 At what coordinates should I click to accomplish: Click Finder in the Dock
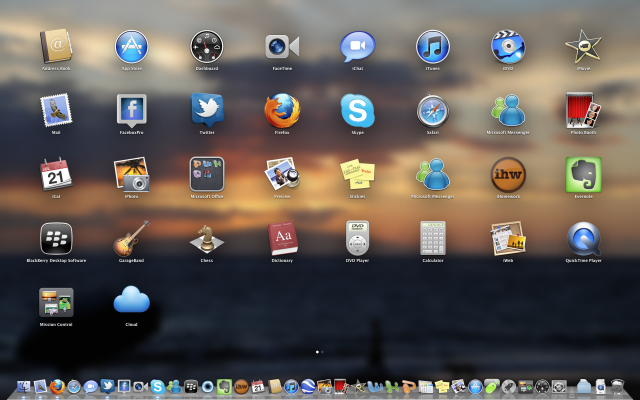coord(24,386)
